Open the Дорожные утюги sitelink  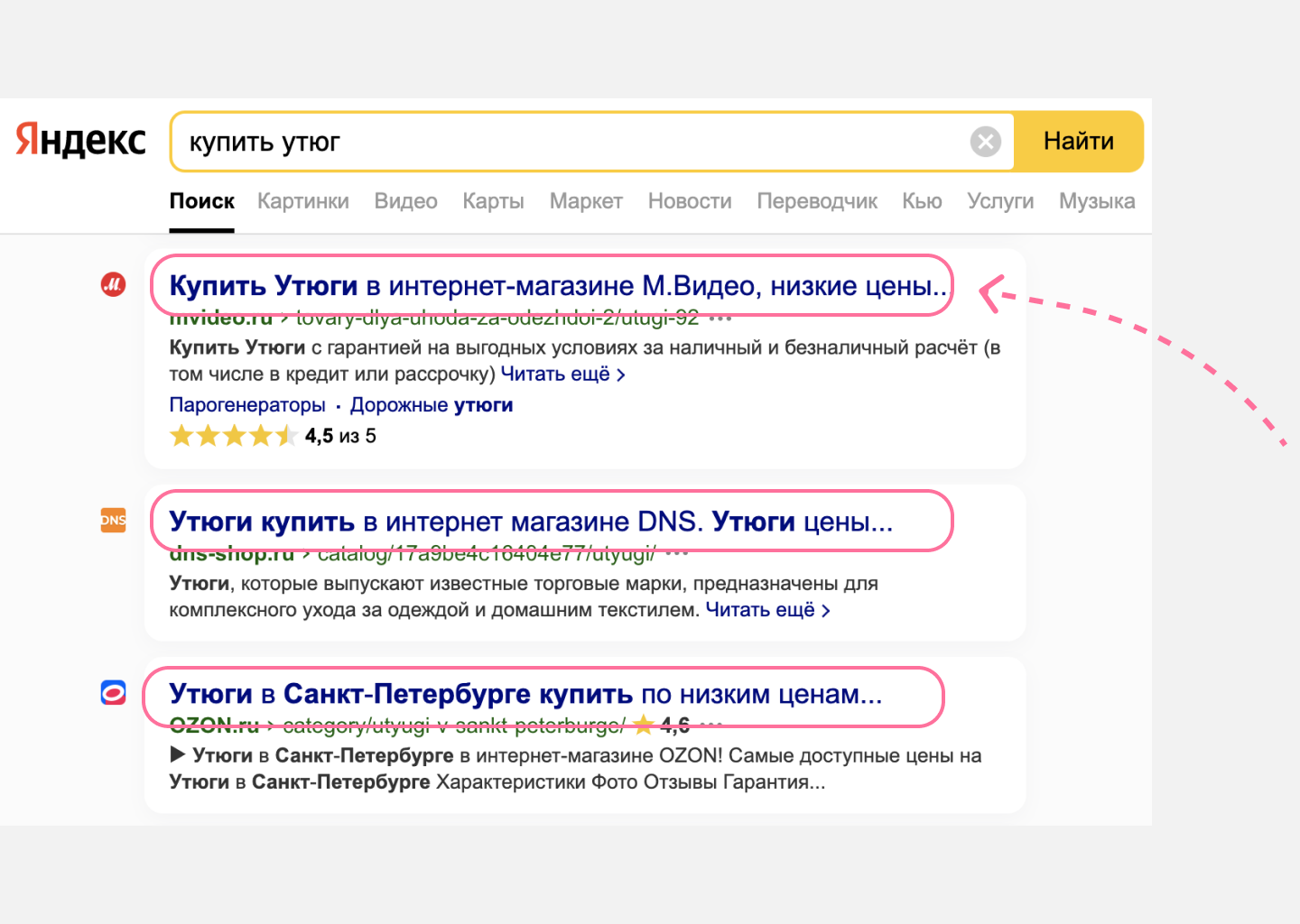(432, 405)
